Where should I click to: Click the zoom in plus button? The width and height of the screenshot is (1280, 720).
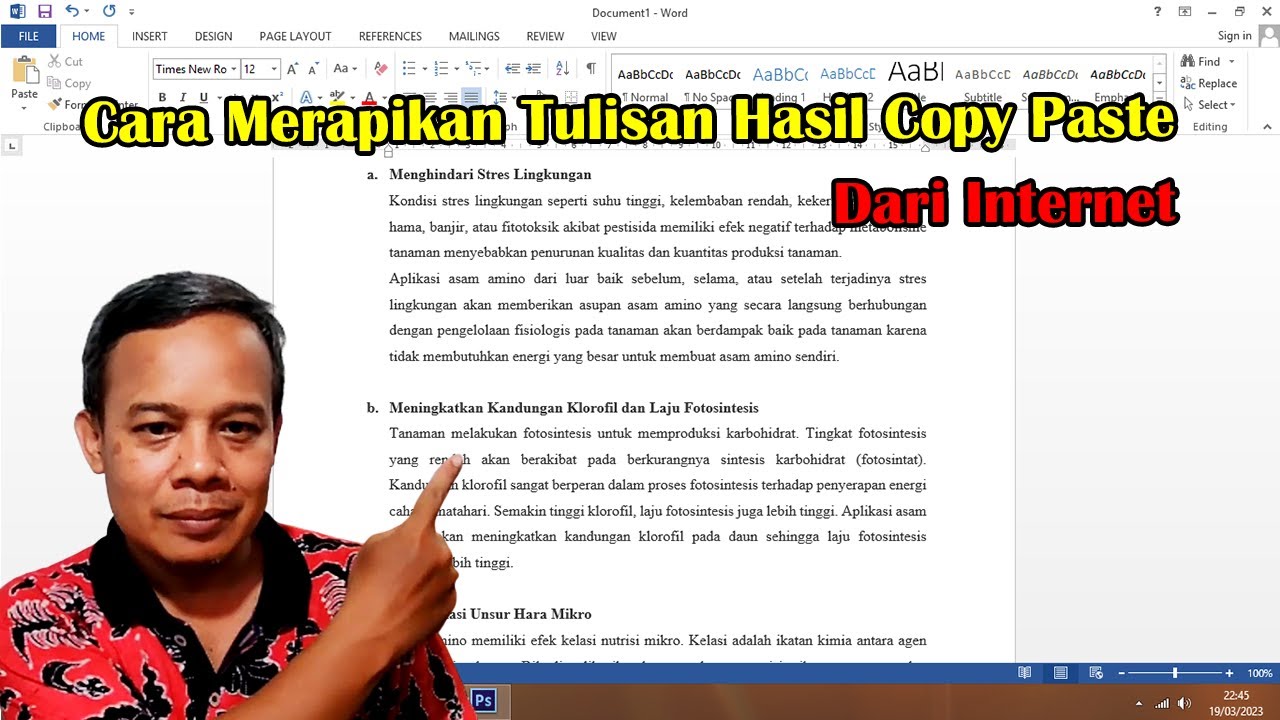pyautogui.click(x=1229, y=673)
